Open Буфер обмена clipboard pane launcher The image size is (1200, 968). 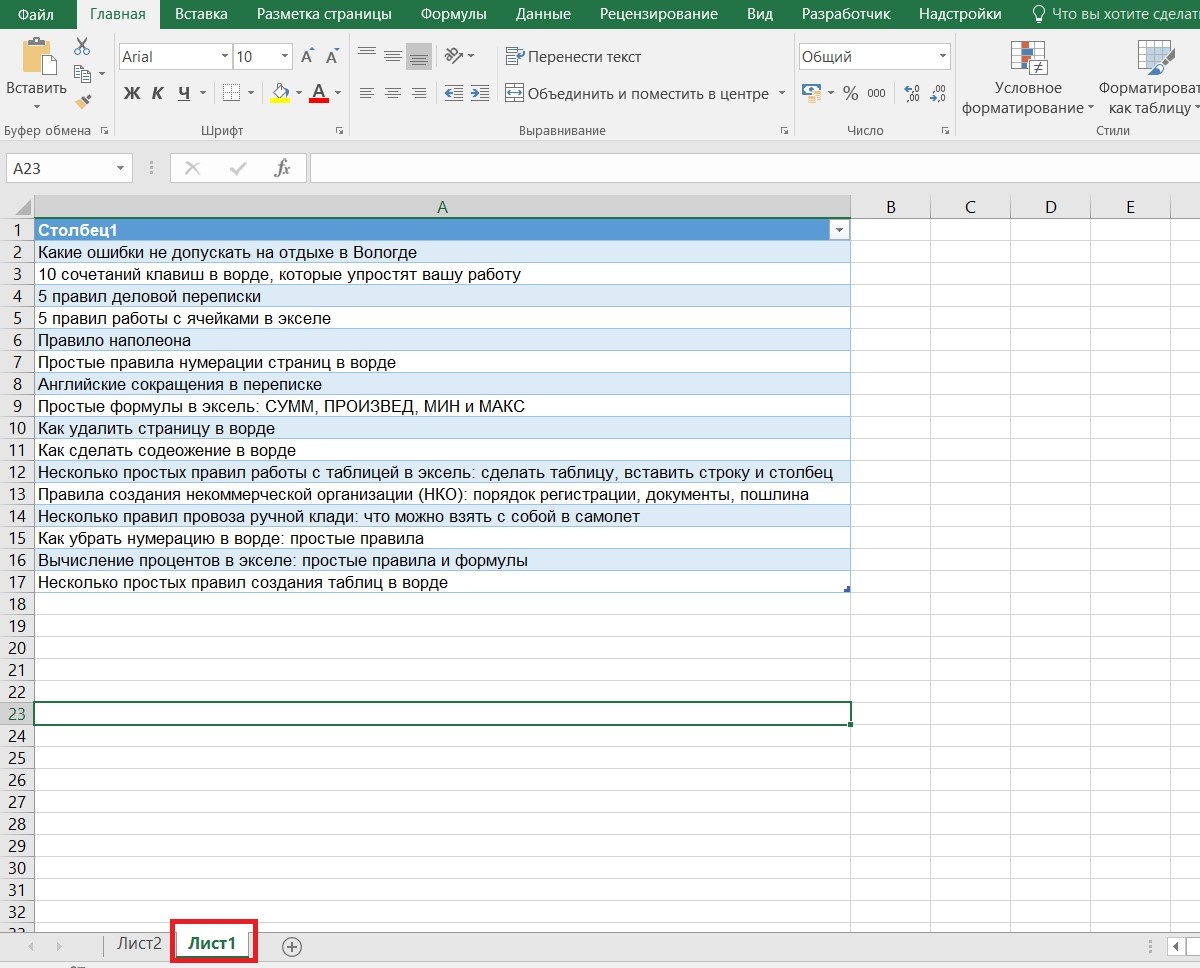tap(103, 131)
